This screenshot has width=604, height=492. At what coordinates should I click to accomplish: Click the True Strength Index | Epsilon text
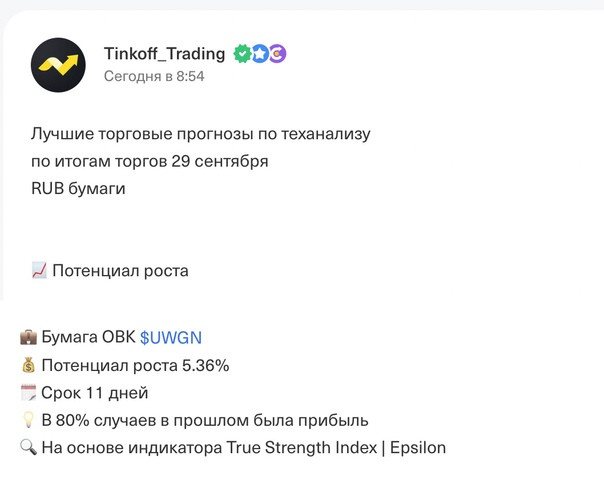[x=336, y=448]
